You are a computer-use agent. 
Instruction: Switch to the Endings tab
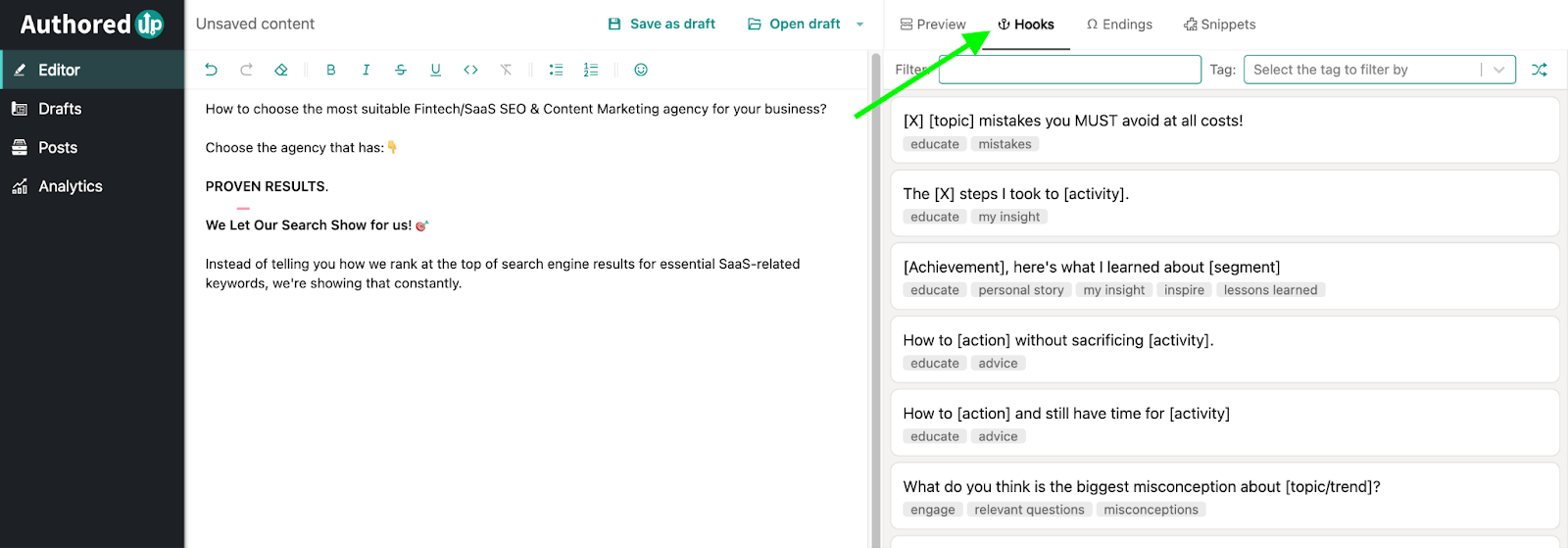tap(1119, 25)
